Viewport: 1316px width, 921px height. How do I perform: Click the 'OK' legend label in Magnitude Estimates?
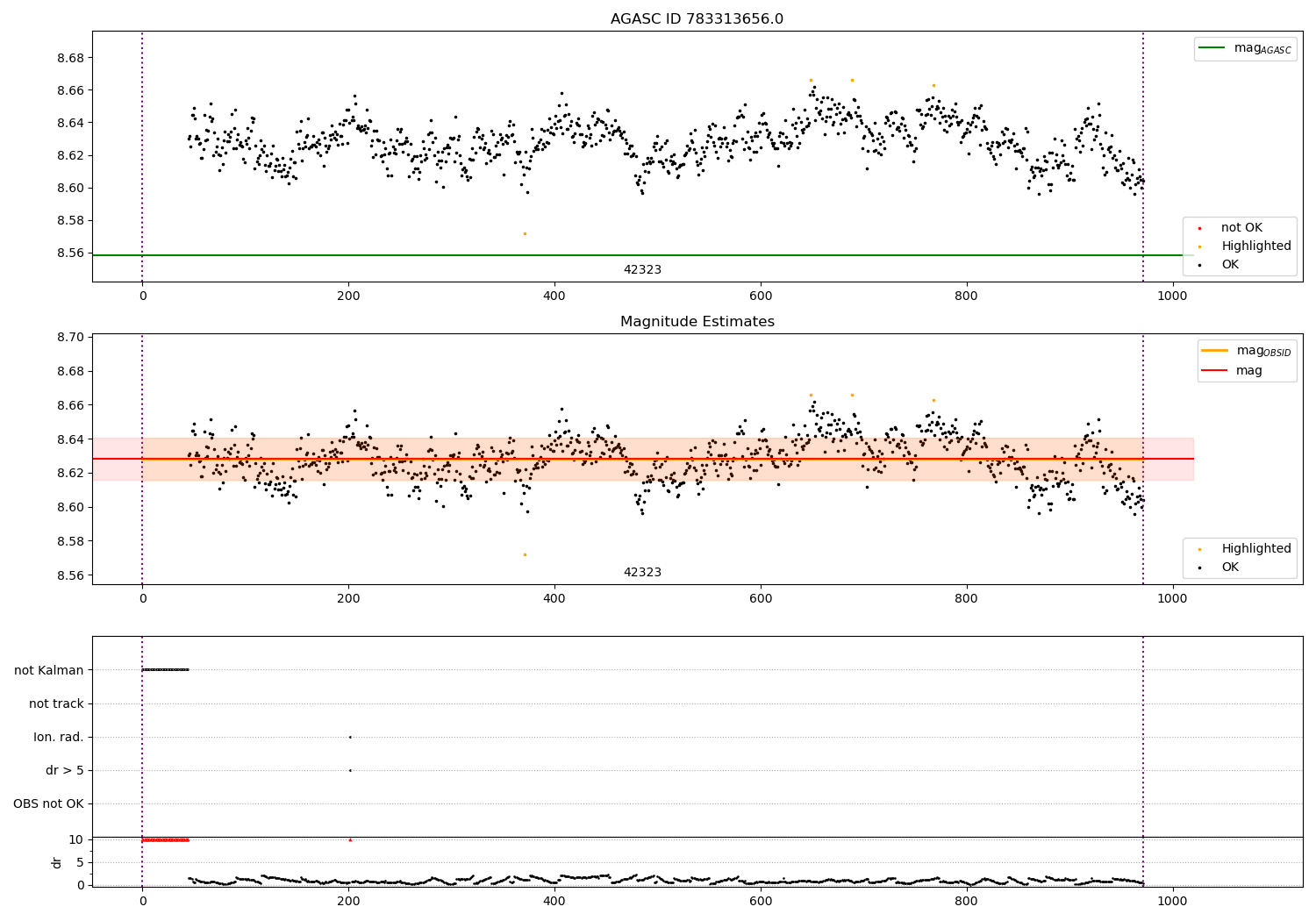(x=1230, y=568)
